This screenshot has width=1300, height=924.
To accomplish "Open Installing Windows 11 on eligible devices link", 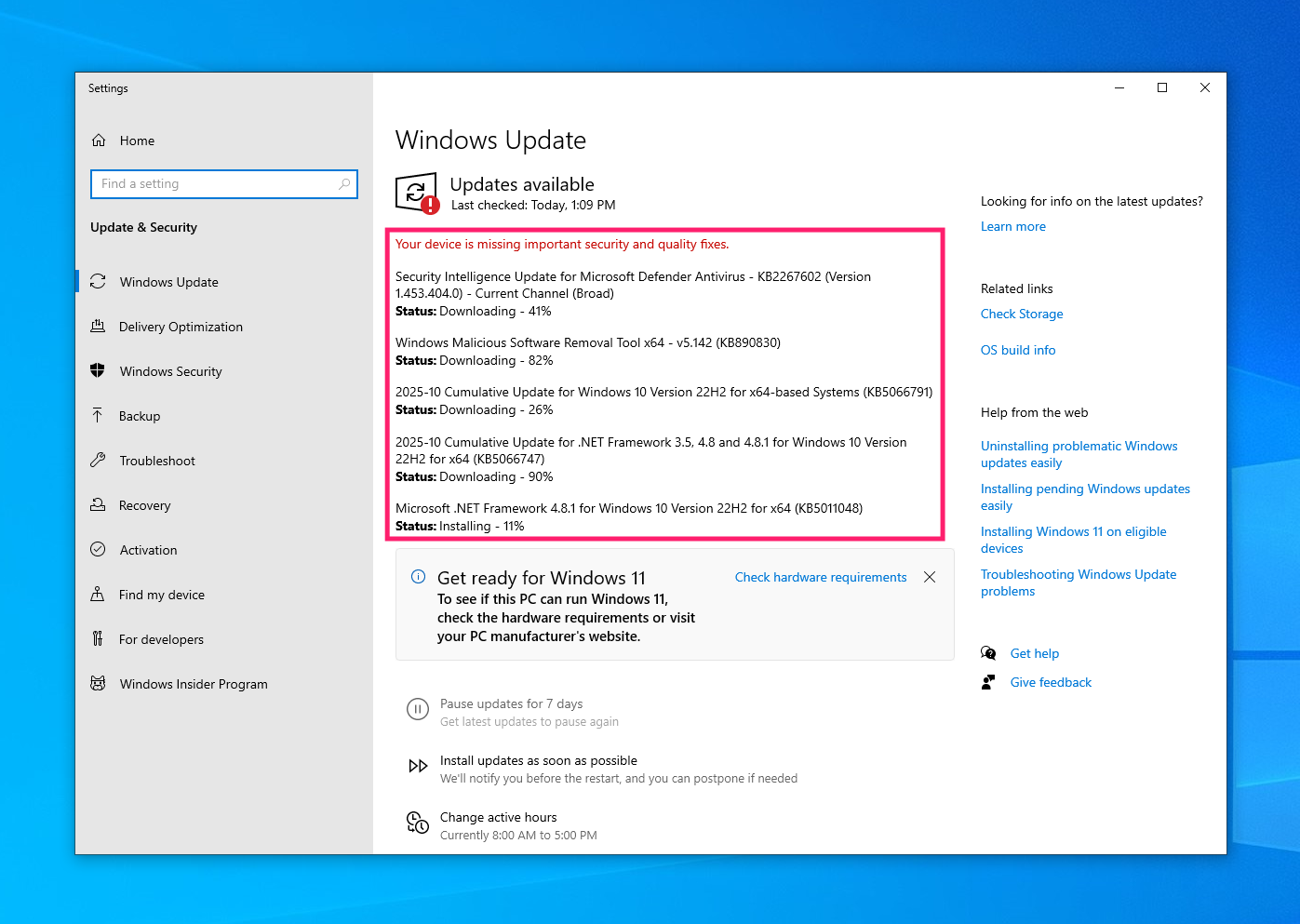I will pyautogui.click(x=1074, y=540).
